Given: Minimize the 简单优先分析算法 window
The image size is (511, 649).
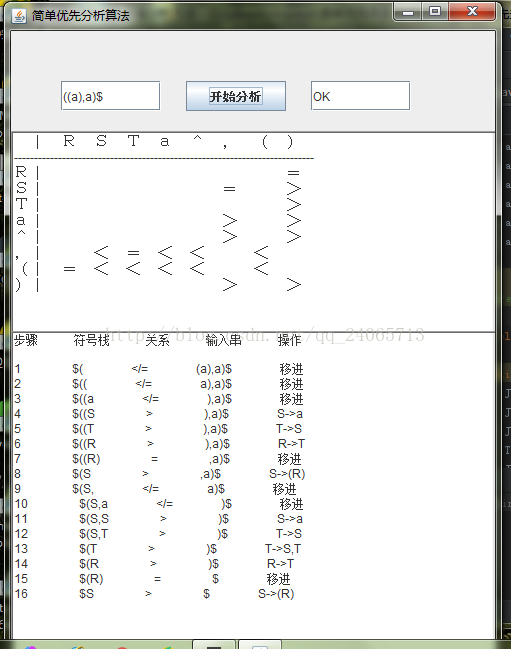Looking at the screenshot, I should (408, 12).
